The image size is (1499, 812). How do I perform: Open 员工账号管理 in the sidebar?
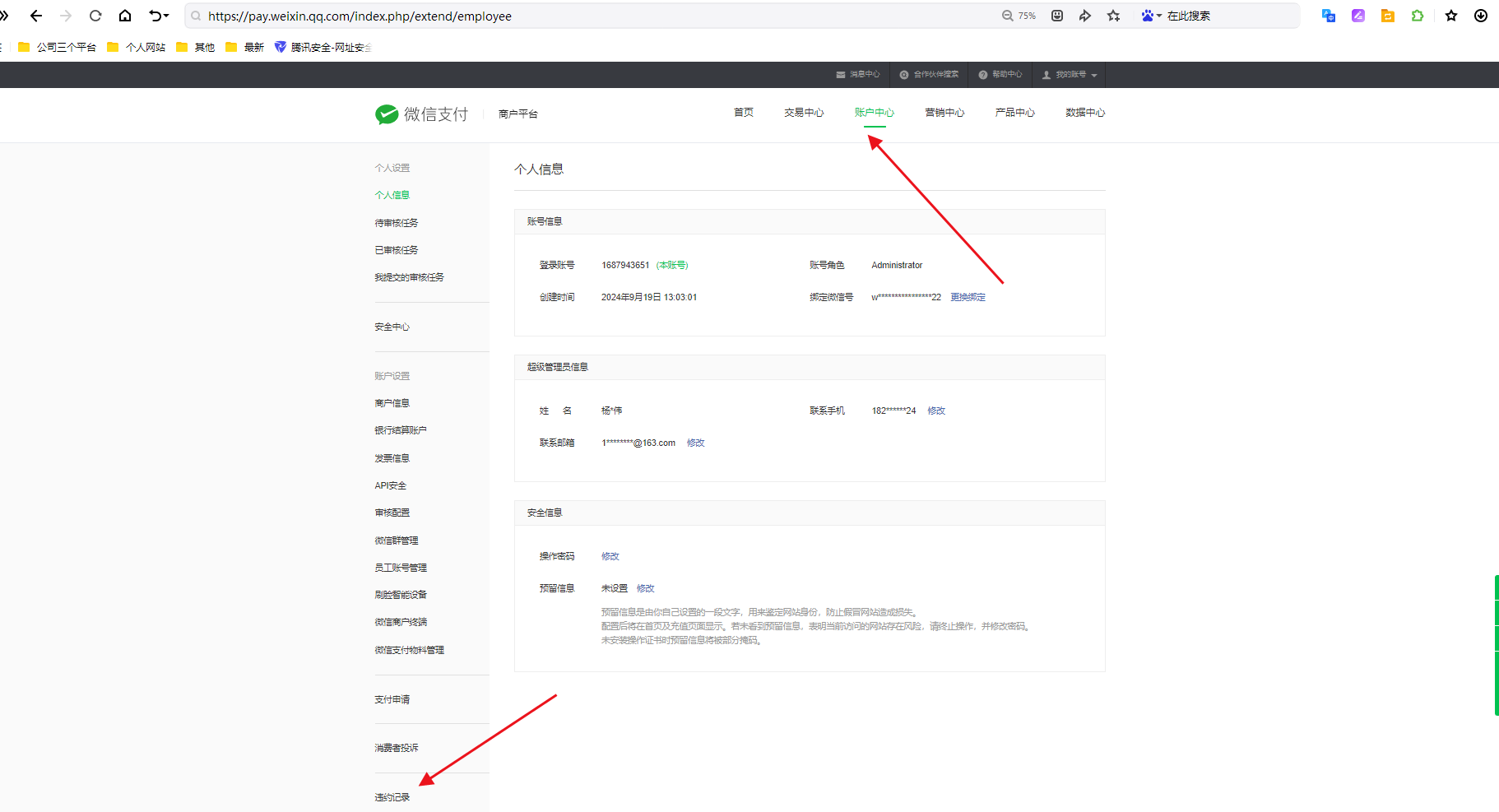click(401, 568)
